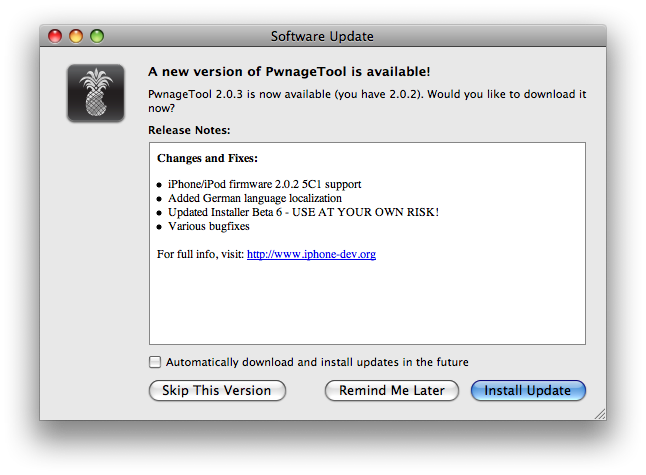This screenshot has height=475, width=646.
Task: Click the Changes and Fixes heading
Action: (207, 158)
